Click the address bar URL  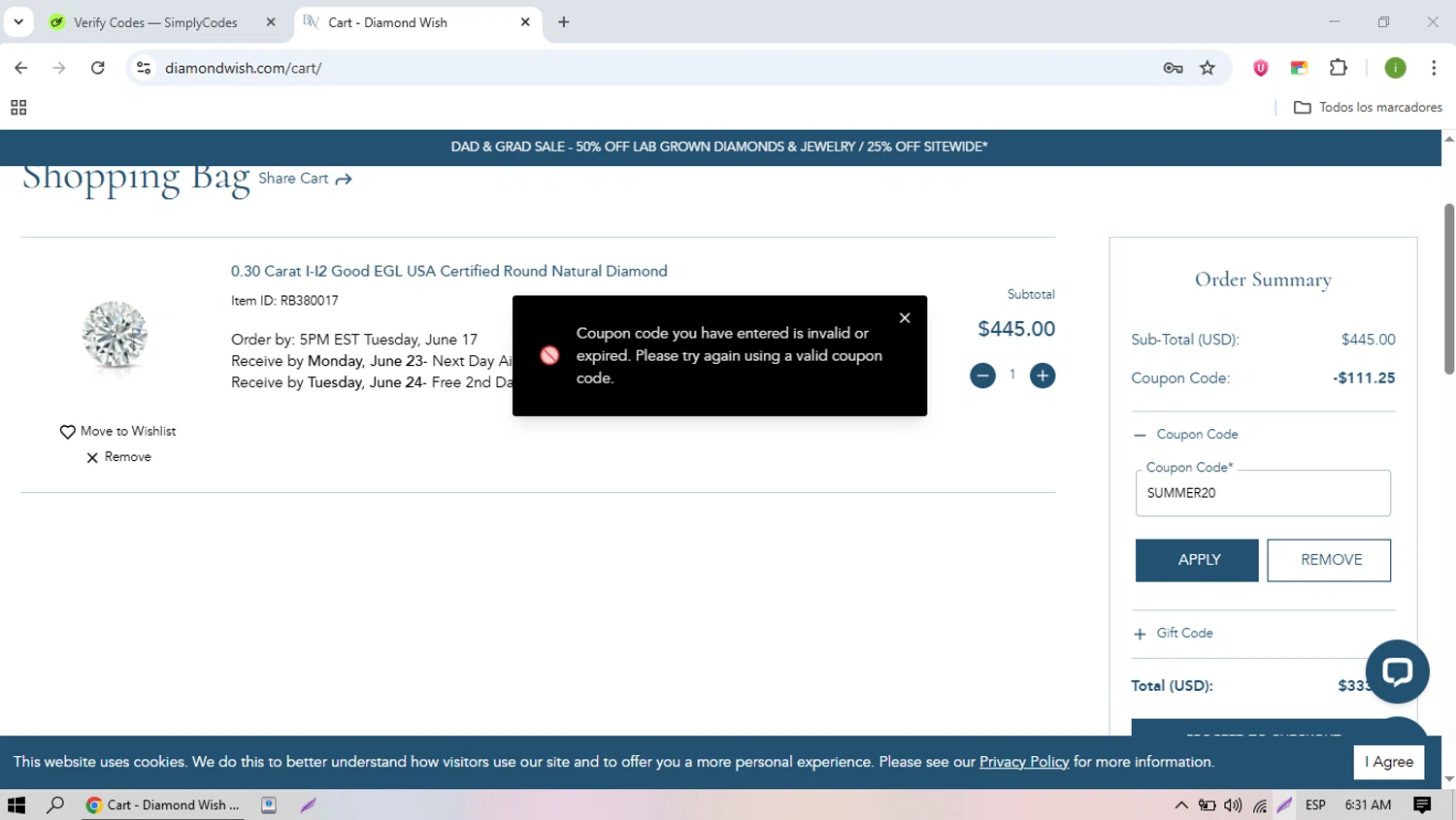click(x=243, y=68)
